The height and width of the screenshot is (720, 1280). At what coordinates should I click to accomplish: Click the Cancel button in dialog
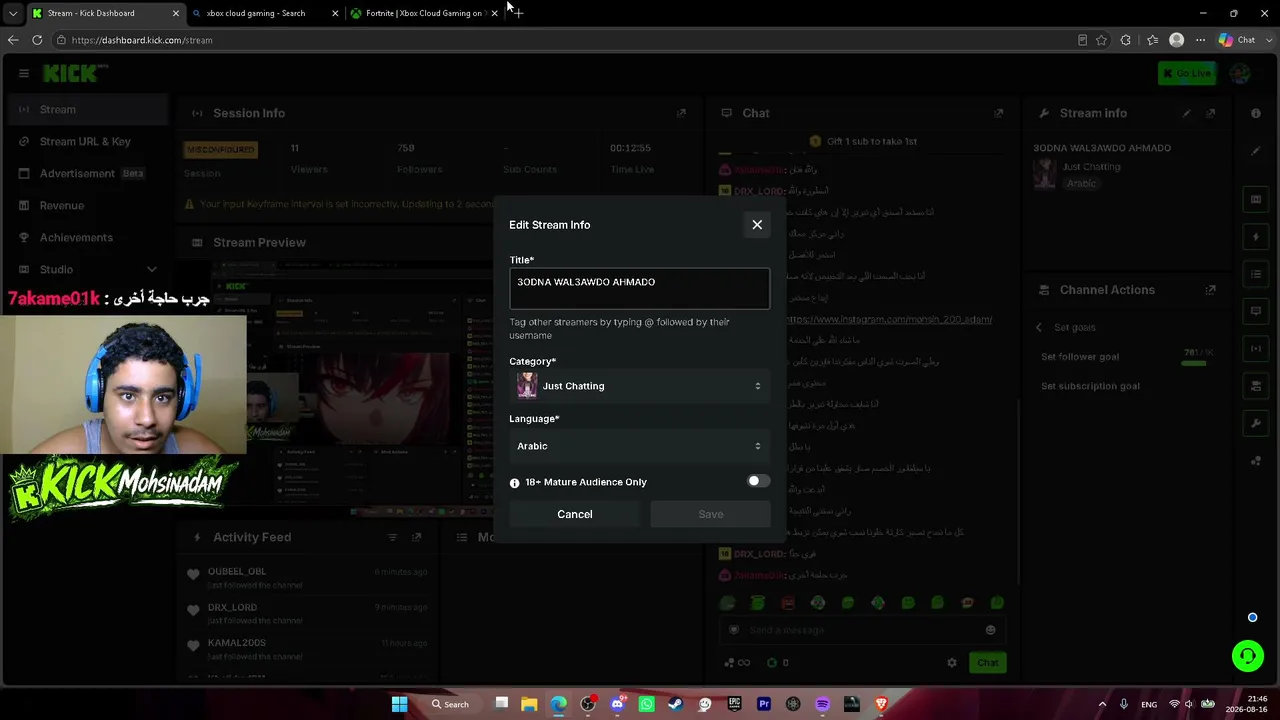point(575,514)
